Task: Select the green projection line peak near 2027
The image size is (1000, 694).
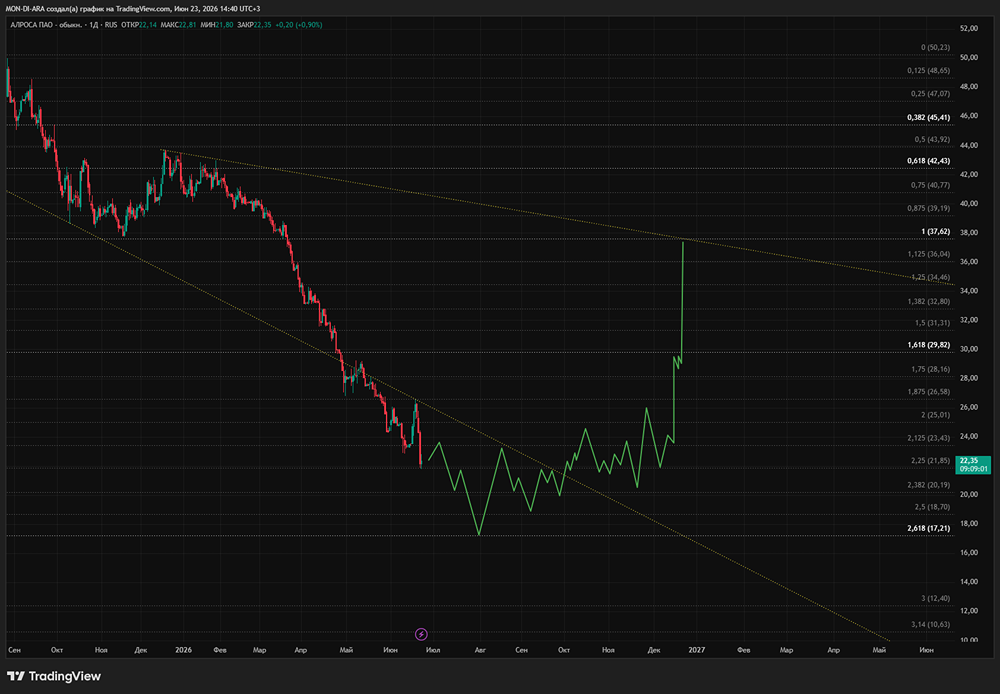Action: coord(683,242)
